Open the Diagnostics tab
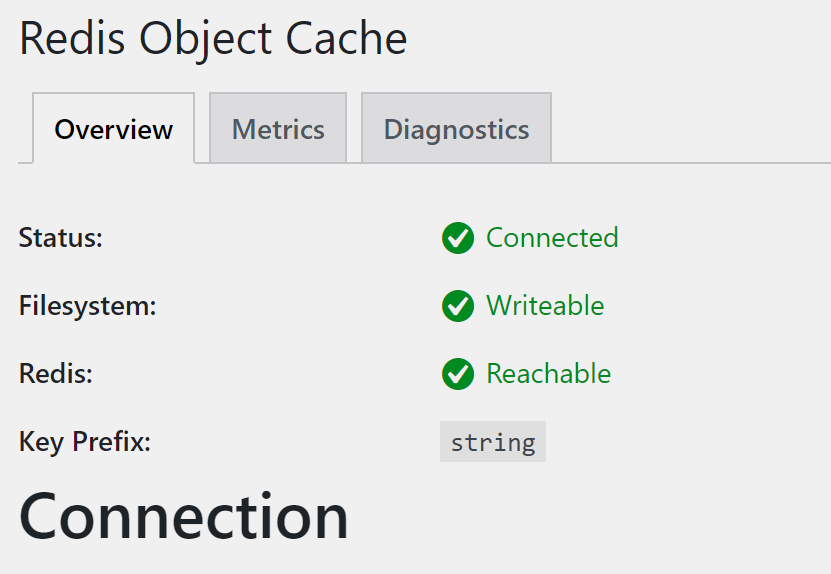This screenshot has width=831, height=574. click(x=456, y=129)
